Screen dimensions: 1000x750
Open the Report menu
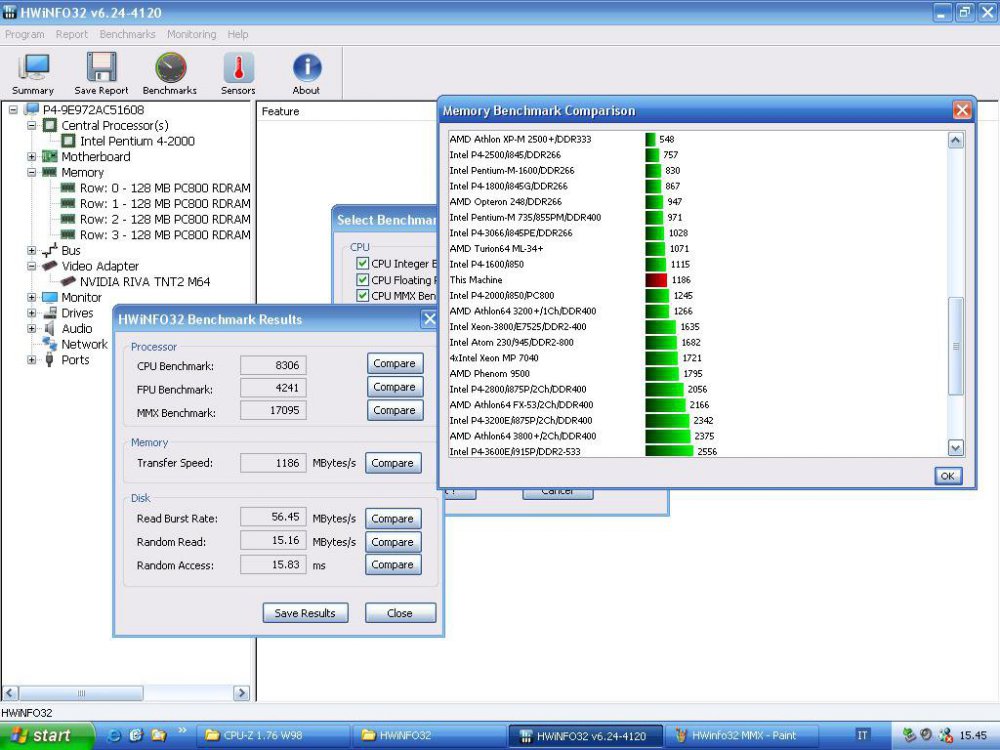72,34
